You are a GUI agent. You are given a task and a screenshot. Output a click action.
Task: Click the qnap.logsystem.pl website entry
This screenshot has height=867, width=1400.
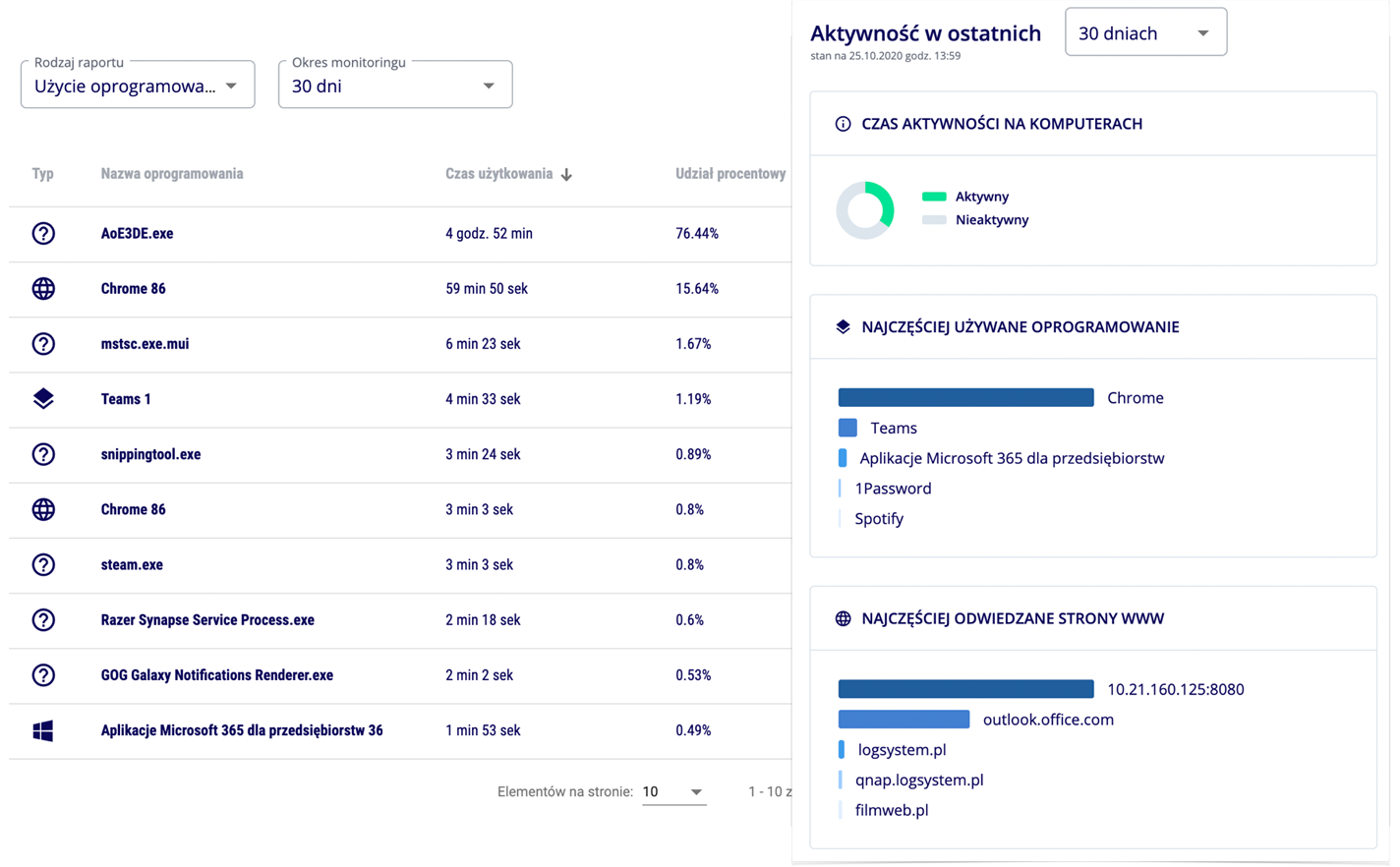[x=919, y=780]
